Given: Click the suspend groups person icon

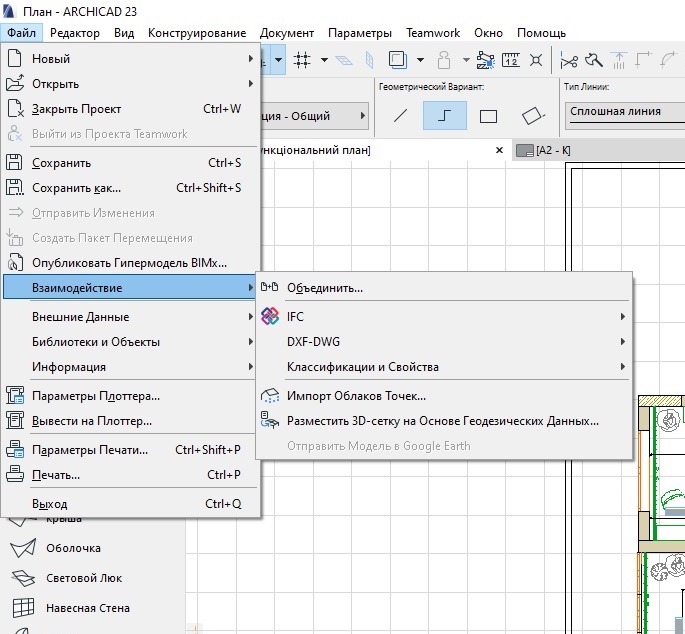Looking at the screenshot, I should click(x=444, y=60).
